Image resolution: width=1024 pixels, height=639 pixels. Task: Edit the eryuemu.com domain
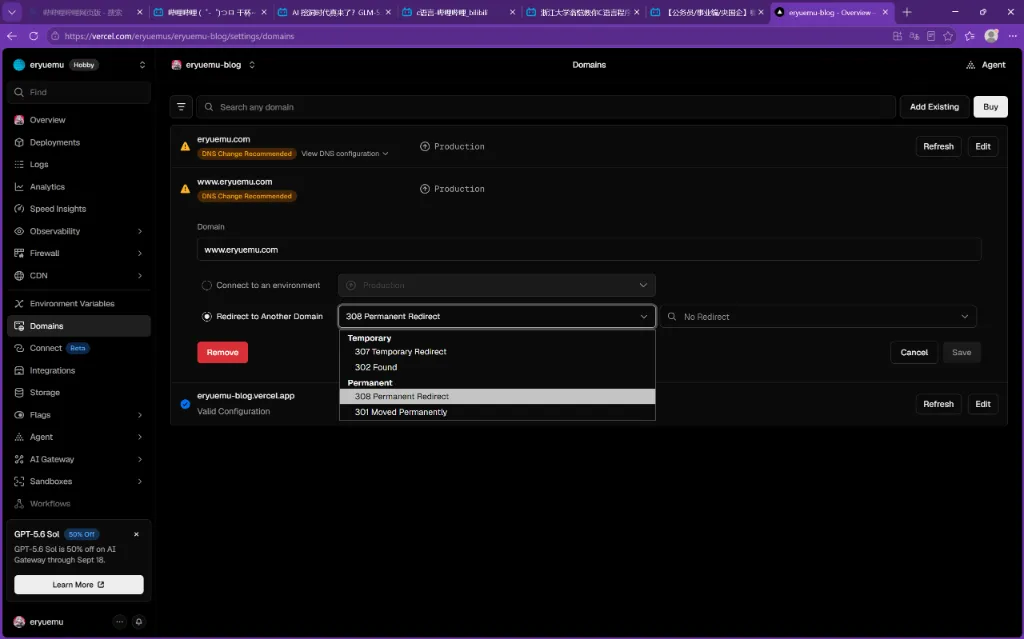pyautogui.click(x=983, y=146)
